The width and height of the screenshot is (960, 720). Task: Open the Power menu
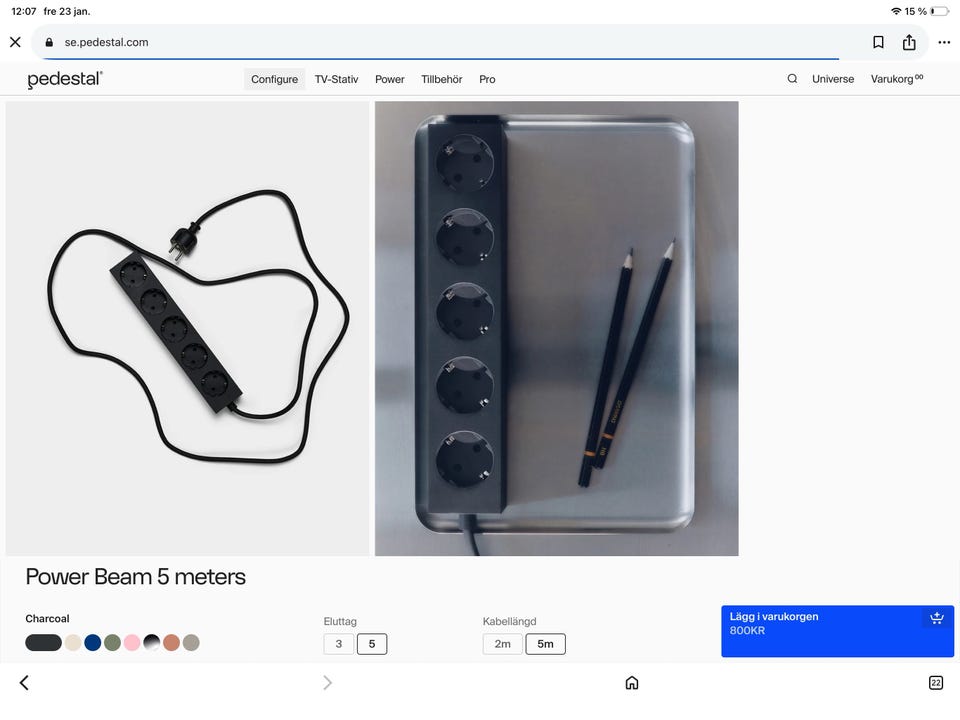click(x=389, y=79)
